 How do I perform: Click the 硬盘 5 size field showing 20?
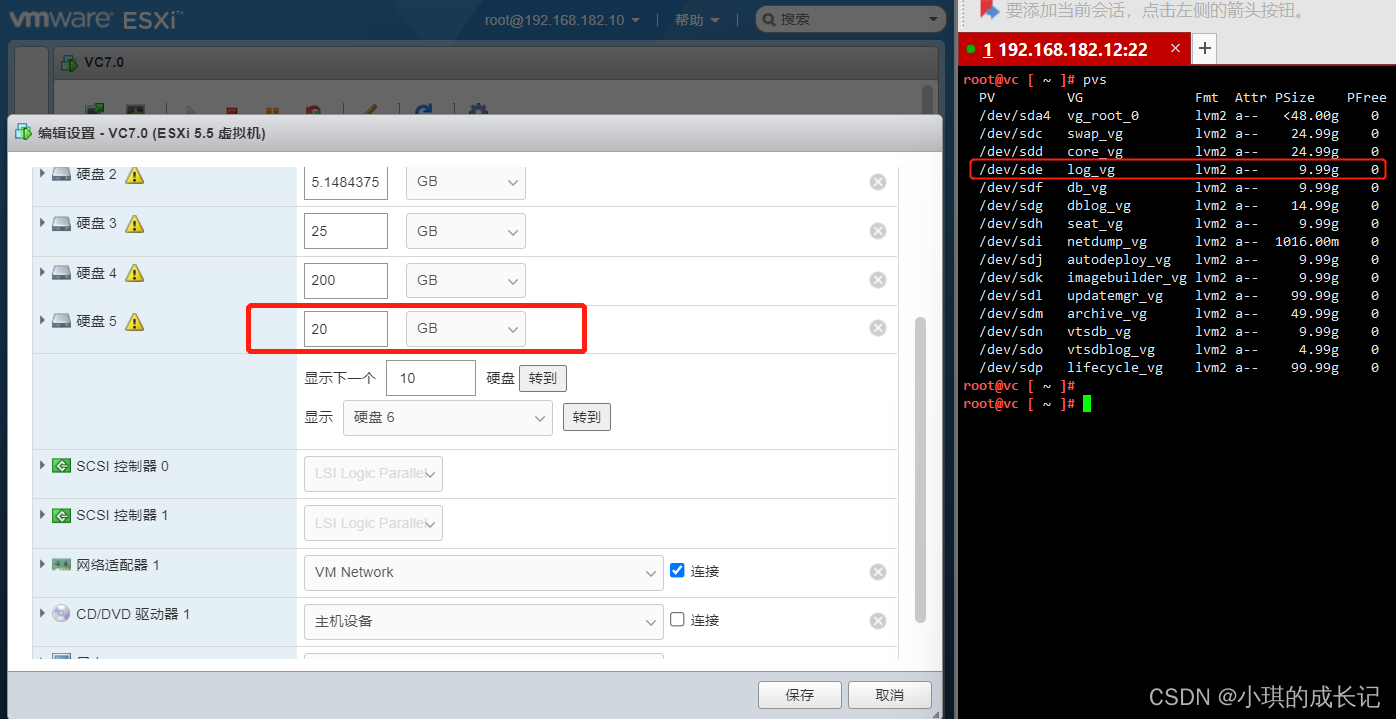click(x=345, y=328)
